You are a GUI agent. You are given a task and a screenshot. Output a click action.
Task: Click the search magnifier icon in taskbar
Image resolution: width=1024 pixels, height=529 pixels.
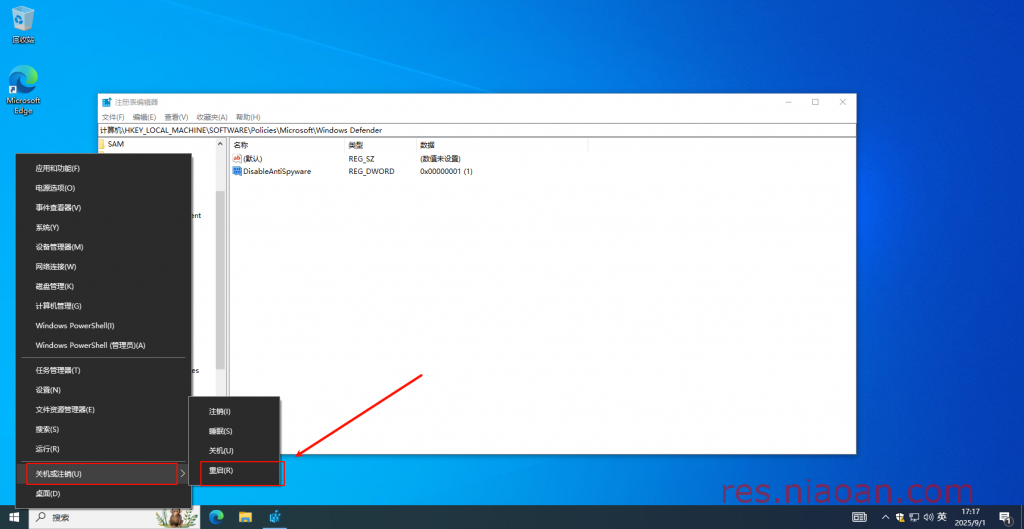click(x=40, y=517)
